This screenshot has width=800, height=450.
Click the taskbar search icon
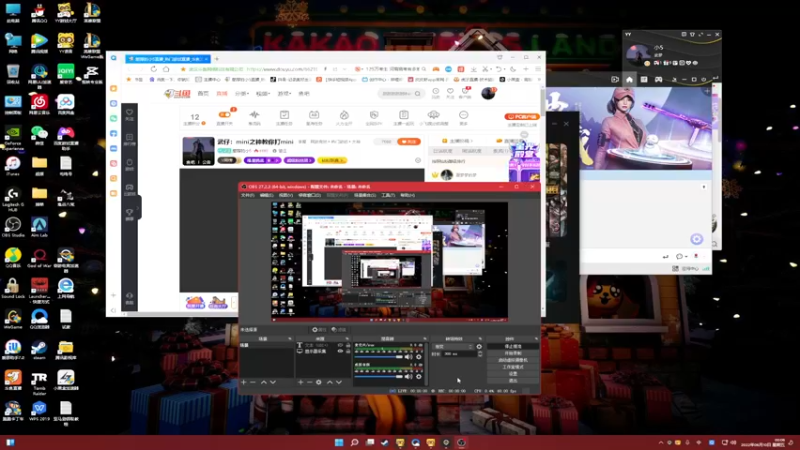(354, 443)
